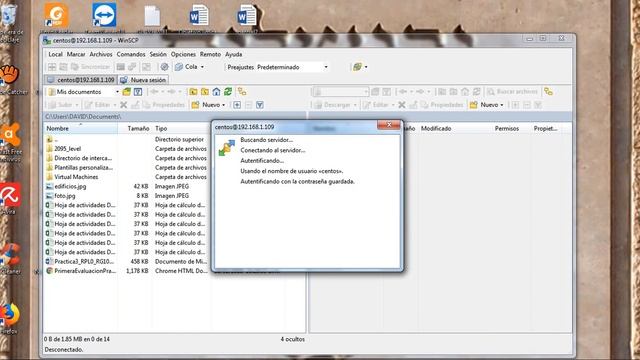The width and height of the screenshot is (640, 360).
Task: Click the remote delete X icon
Action: (402, 105)
